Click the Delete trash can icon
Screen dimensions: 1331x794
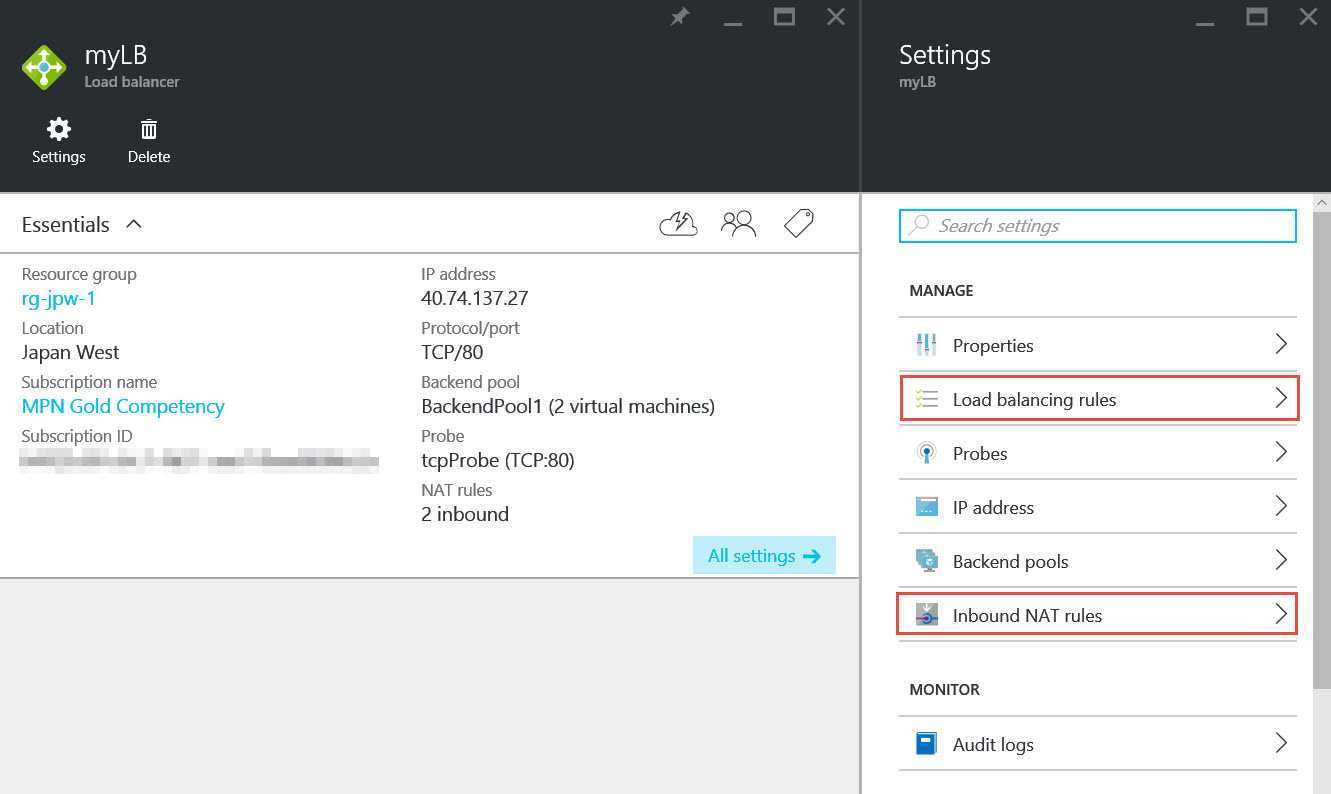tap(149, 129)
